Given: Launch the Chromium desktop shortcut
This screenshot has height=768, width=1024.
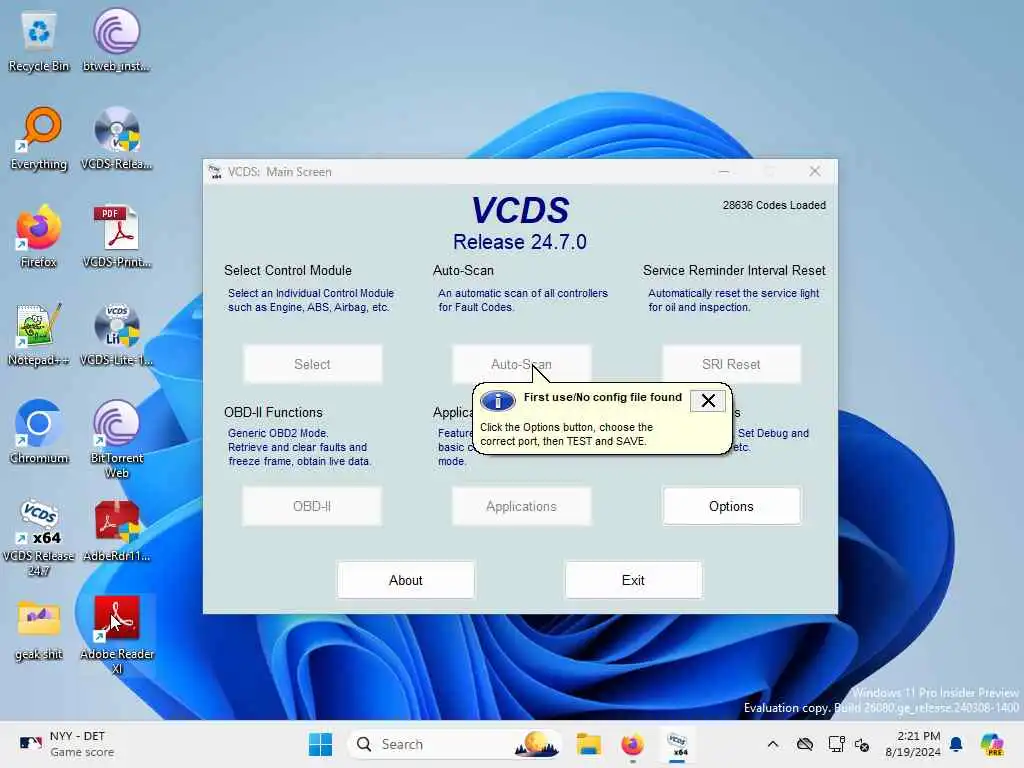Looking at the screenshot, I should (x=39, y=432).
